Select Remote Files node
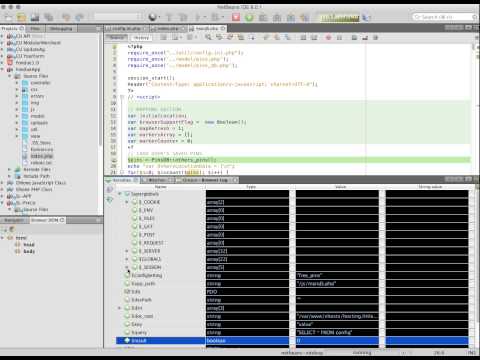 tap(37, 169)
